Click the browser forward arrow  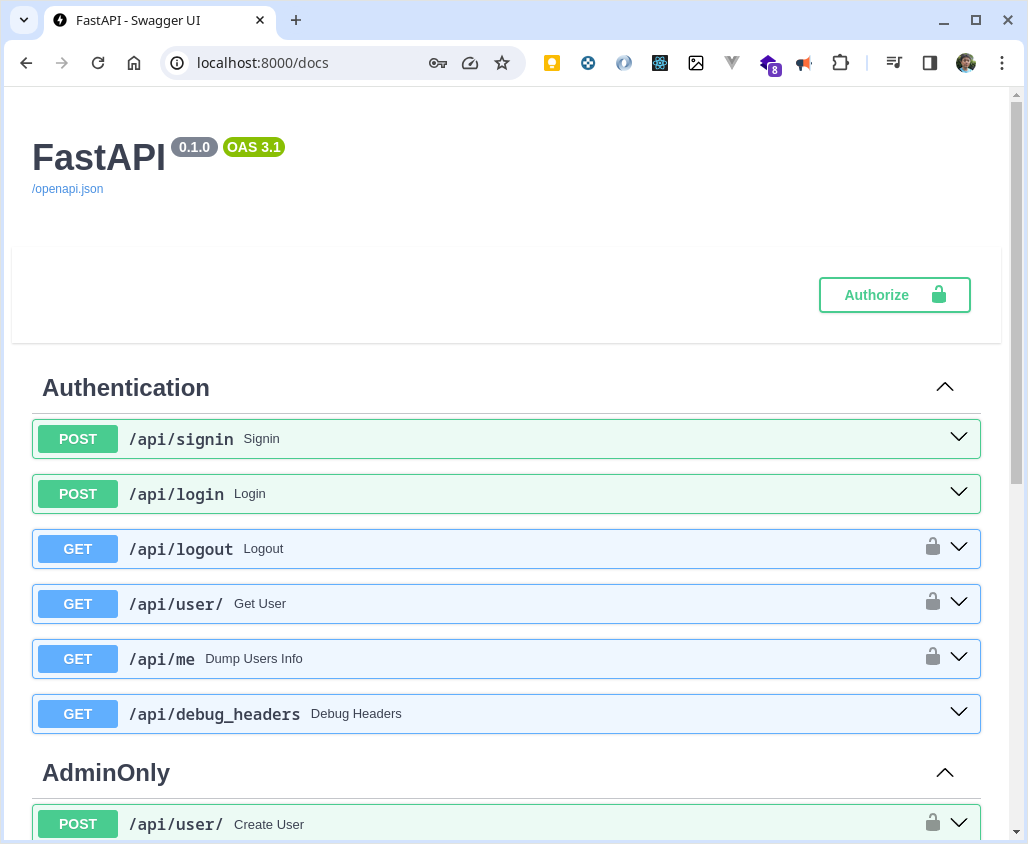pos(62,63)
